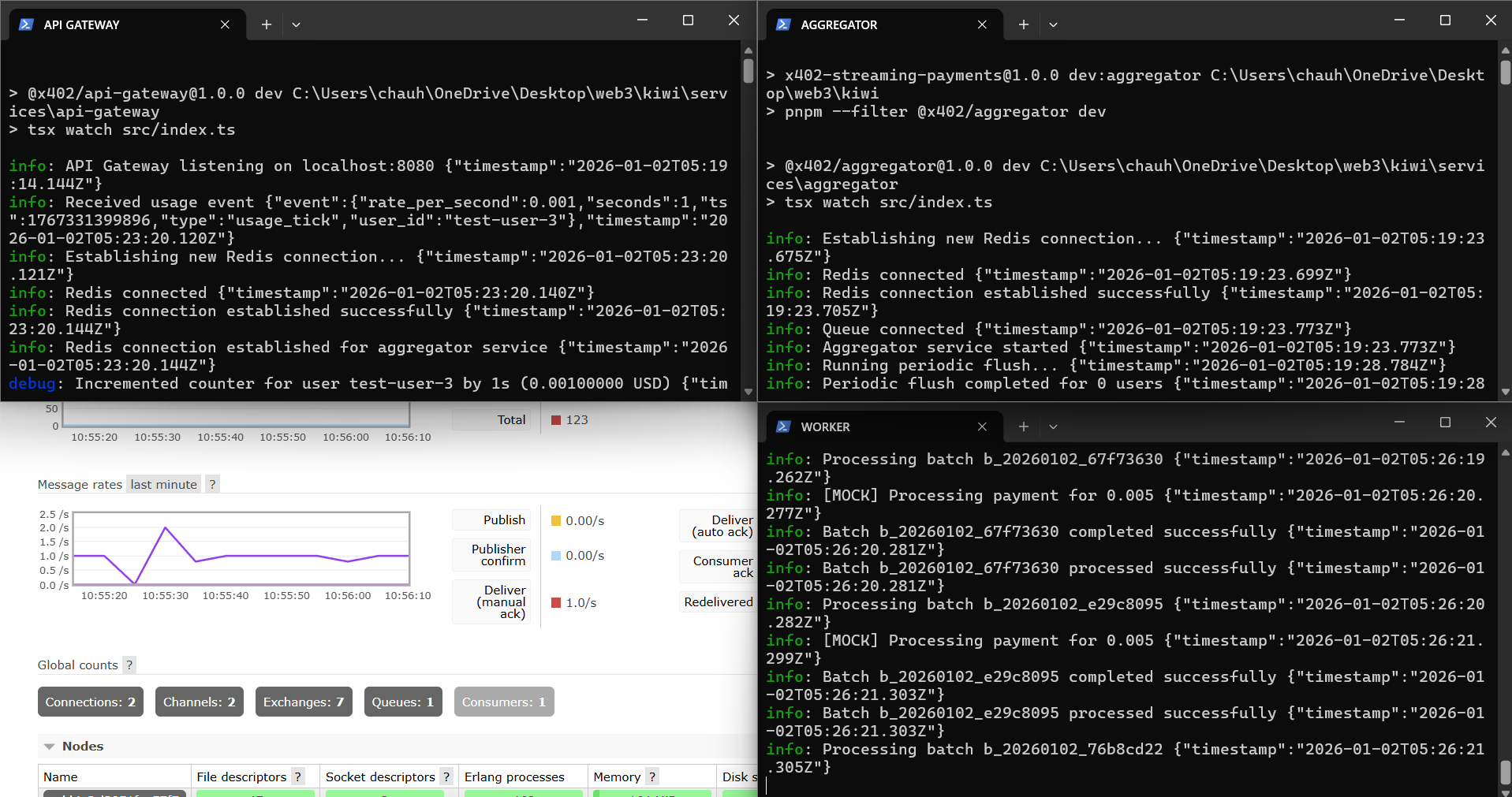Expand the profile dropdown in WORKER window
This screenshot has width=1512, height=797.
point(1053,426)
